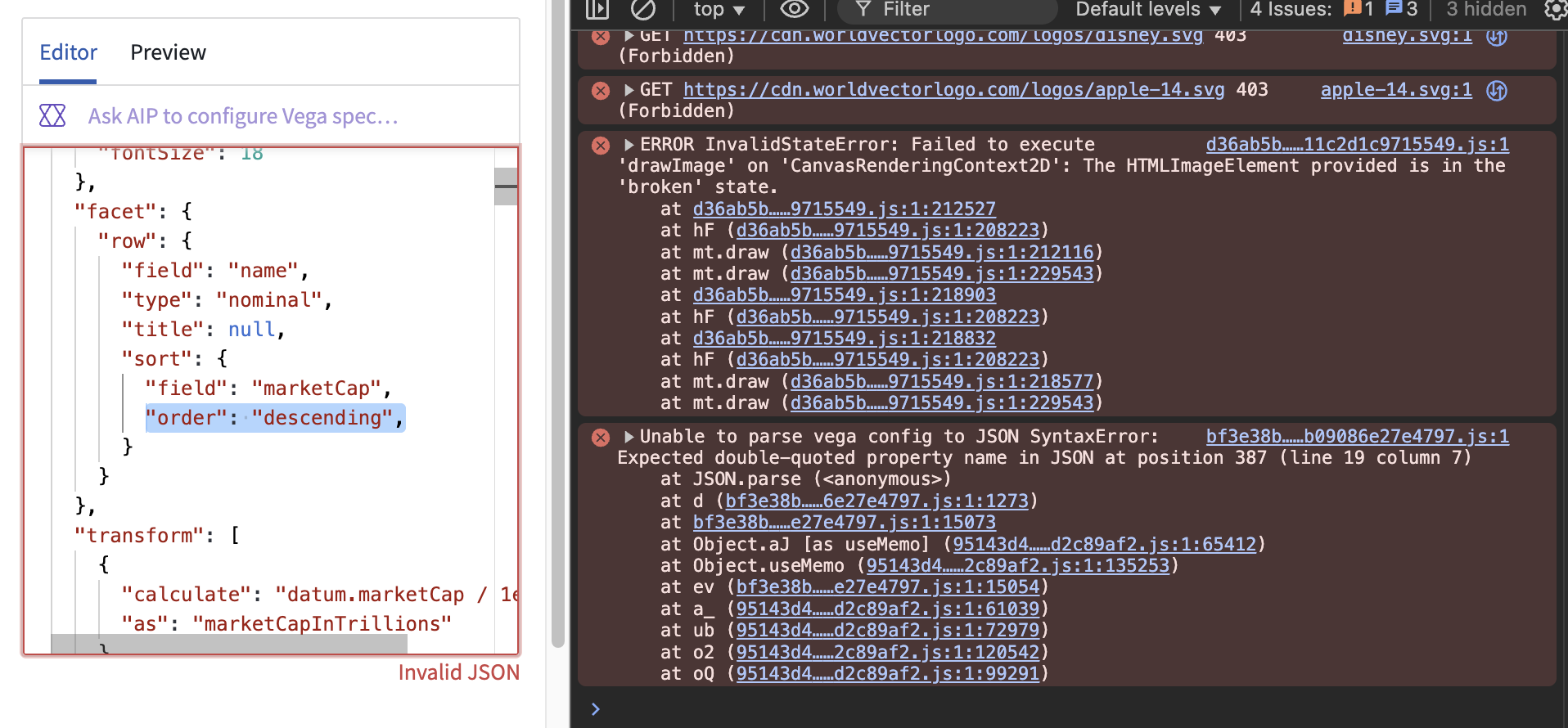Open the 'at oQ' stack link ending 1:99291
The width and height of the screenshot is (1568, 728).
tap(888, 674)
